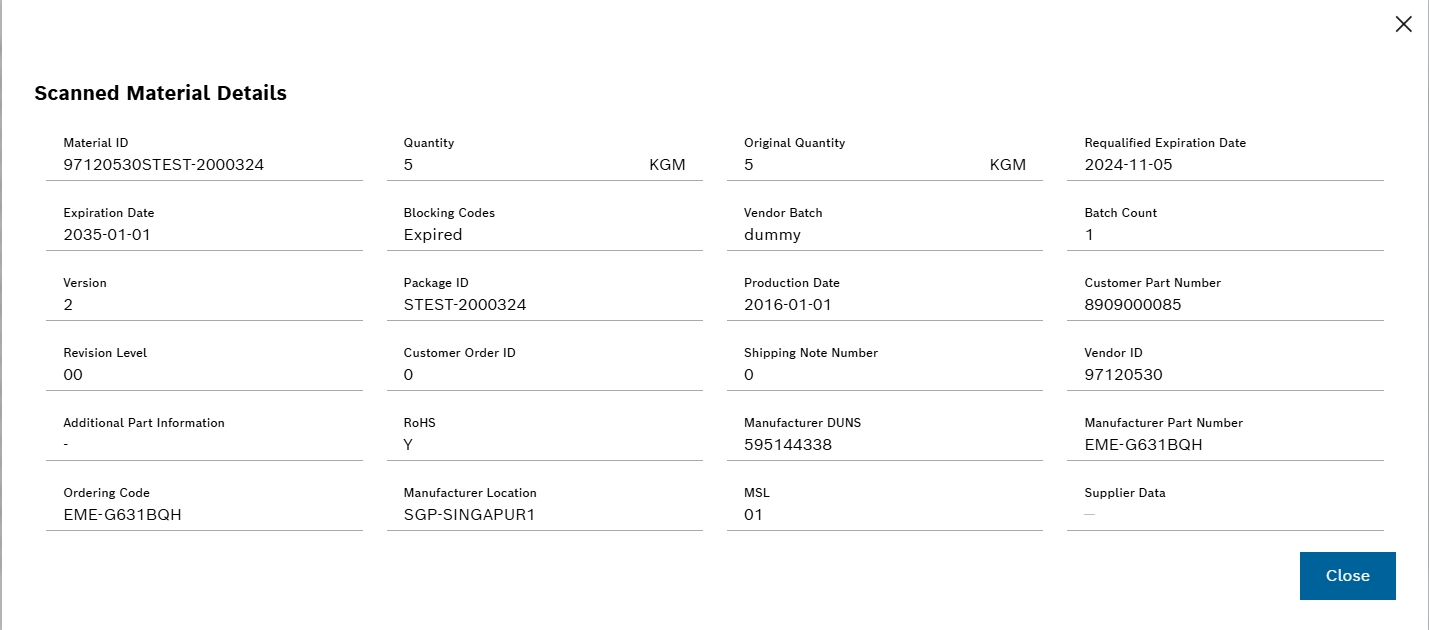Viewport: 1429px width, 630px height.
Task: Click the Blocking Codes field showing Expired
Action: tap(545, 226)
